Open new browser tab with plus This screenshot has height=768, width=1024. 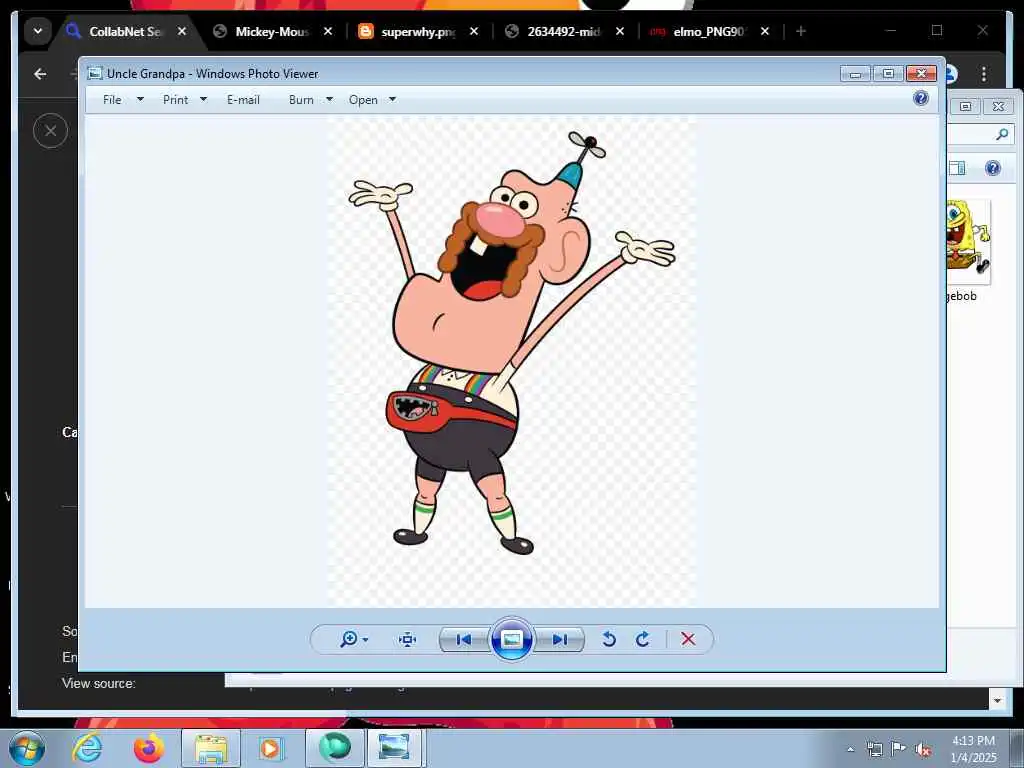pos(801,31)
